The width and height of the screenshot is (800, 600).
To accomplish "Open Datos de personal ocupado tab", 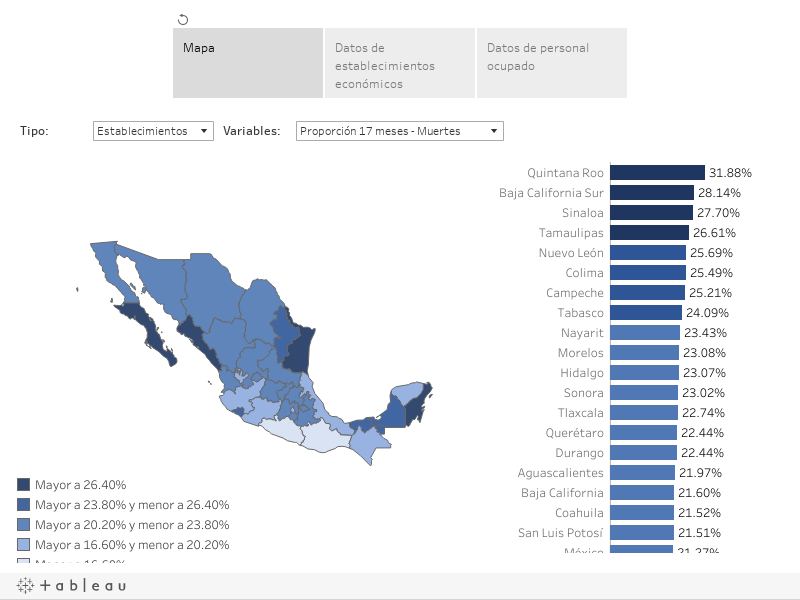I will click(x=551, y=62).
